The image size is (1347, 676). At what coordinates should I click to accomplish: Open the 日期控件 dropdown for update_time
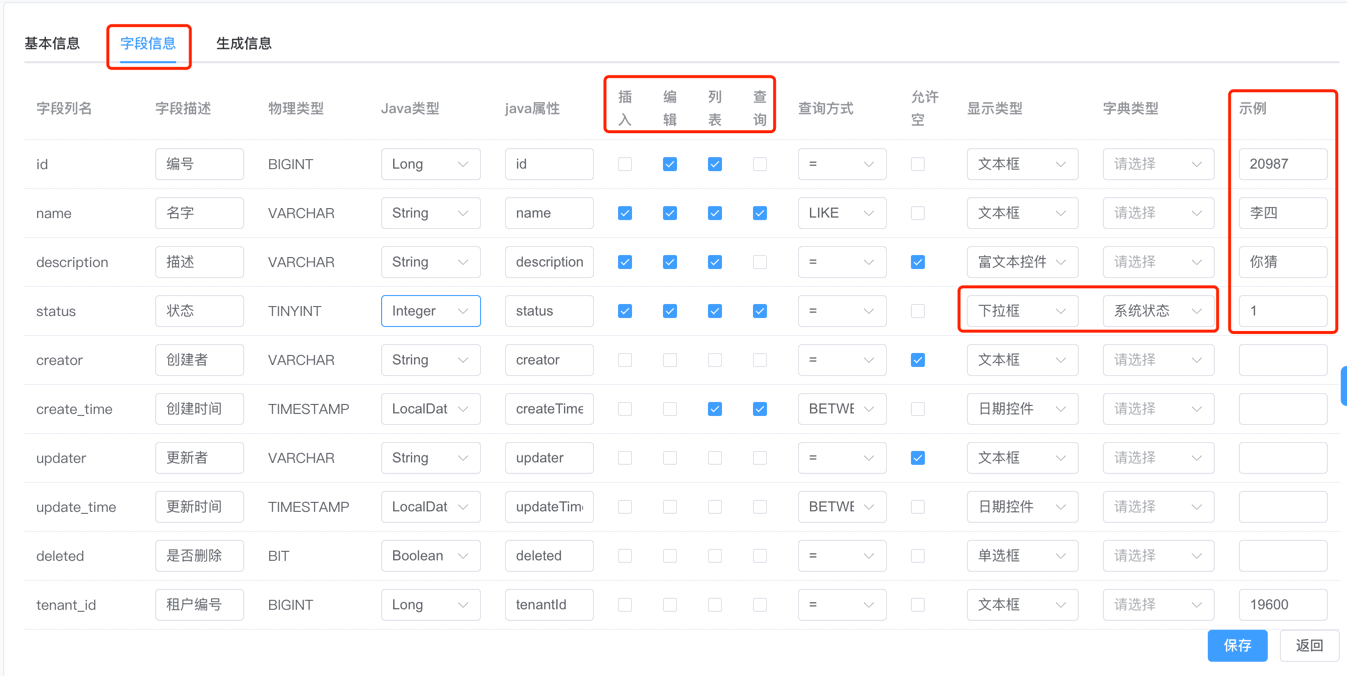click(x=1021, y=506)
